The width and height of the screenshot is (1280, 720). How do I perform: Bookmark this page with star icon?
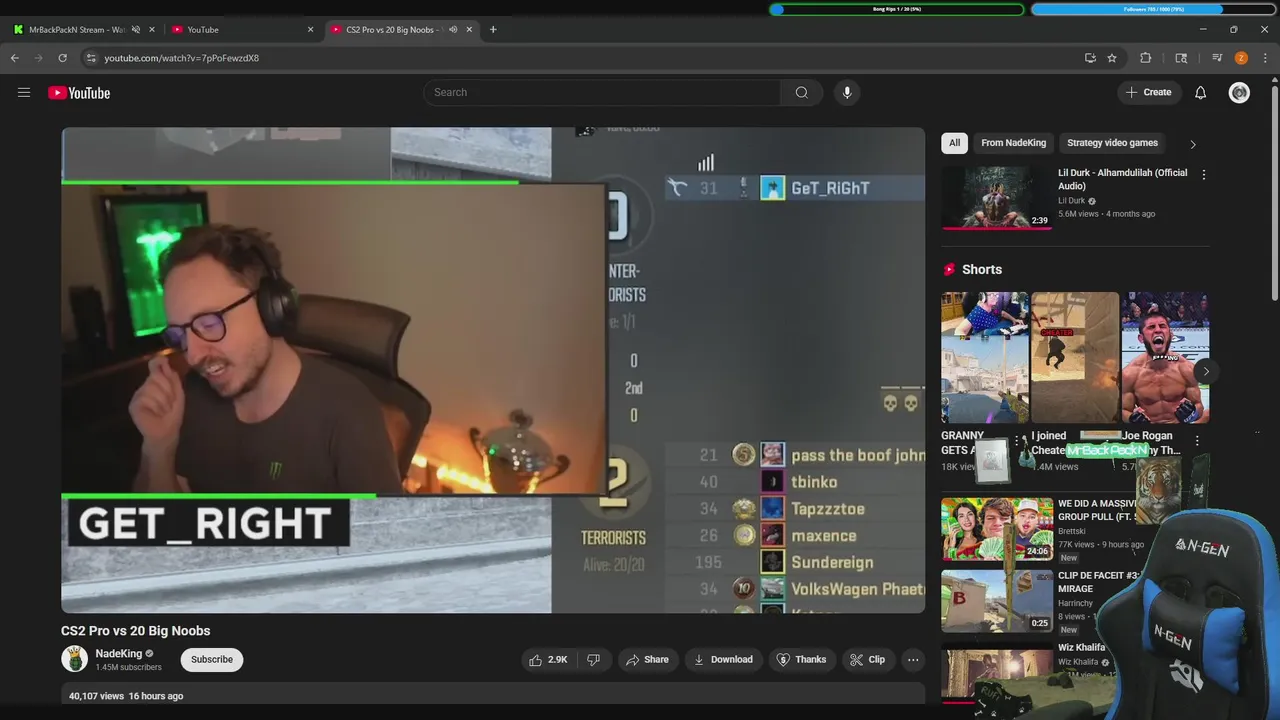click(1112, 58)
